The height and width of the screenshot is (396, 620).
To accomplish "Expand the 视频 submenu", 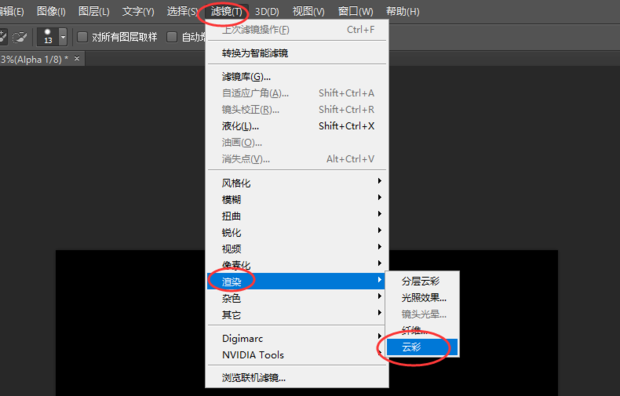I will 297,249.
